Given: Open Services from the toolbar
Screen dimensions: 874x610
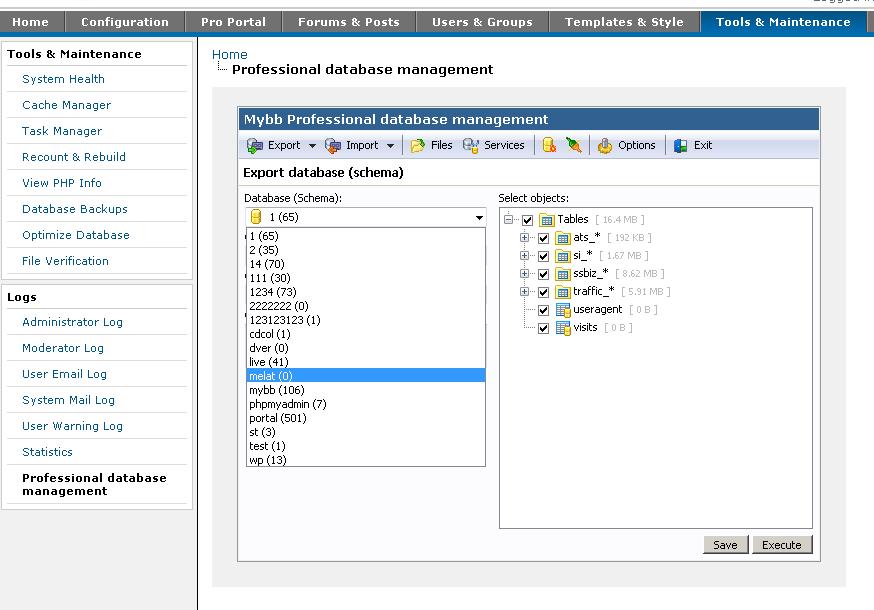Looking at the screenshot, I should [471, 146].
